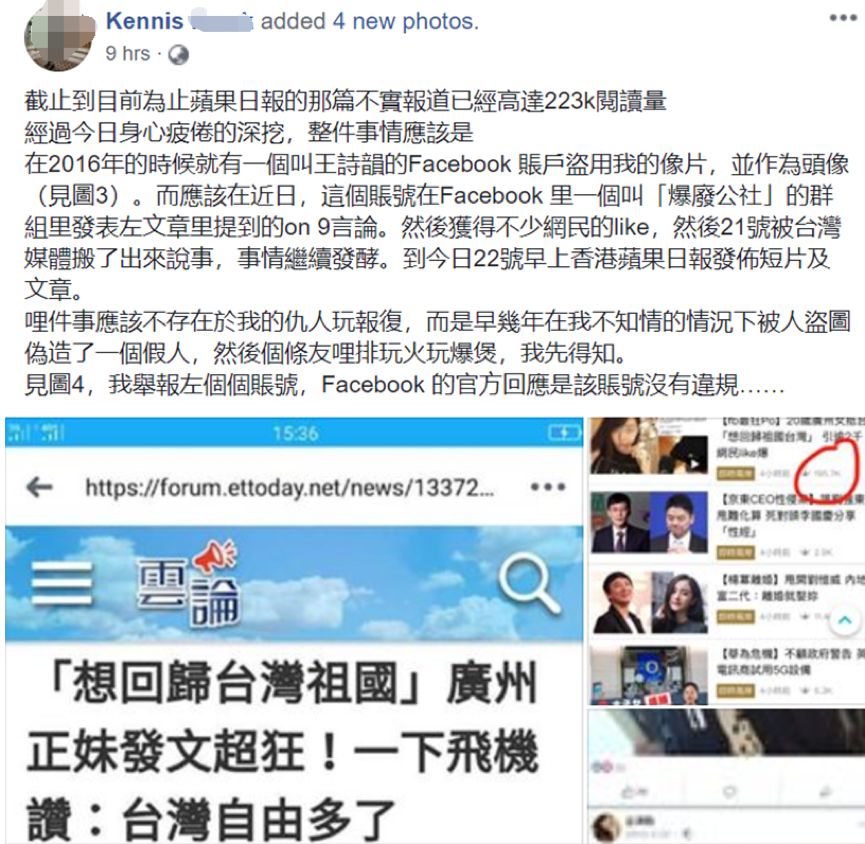Image resolution: width=865 pixels, height=844 pixels.
Task: Open the three-dots menu beside ettoday URL
Action: (x=547, y=487)
